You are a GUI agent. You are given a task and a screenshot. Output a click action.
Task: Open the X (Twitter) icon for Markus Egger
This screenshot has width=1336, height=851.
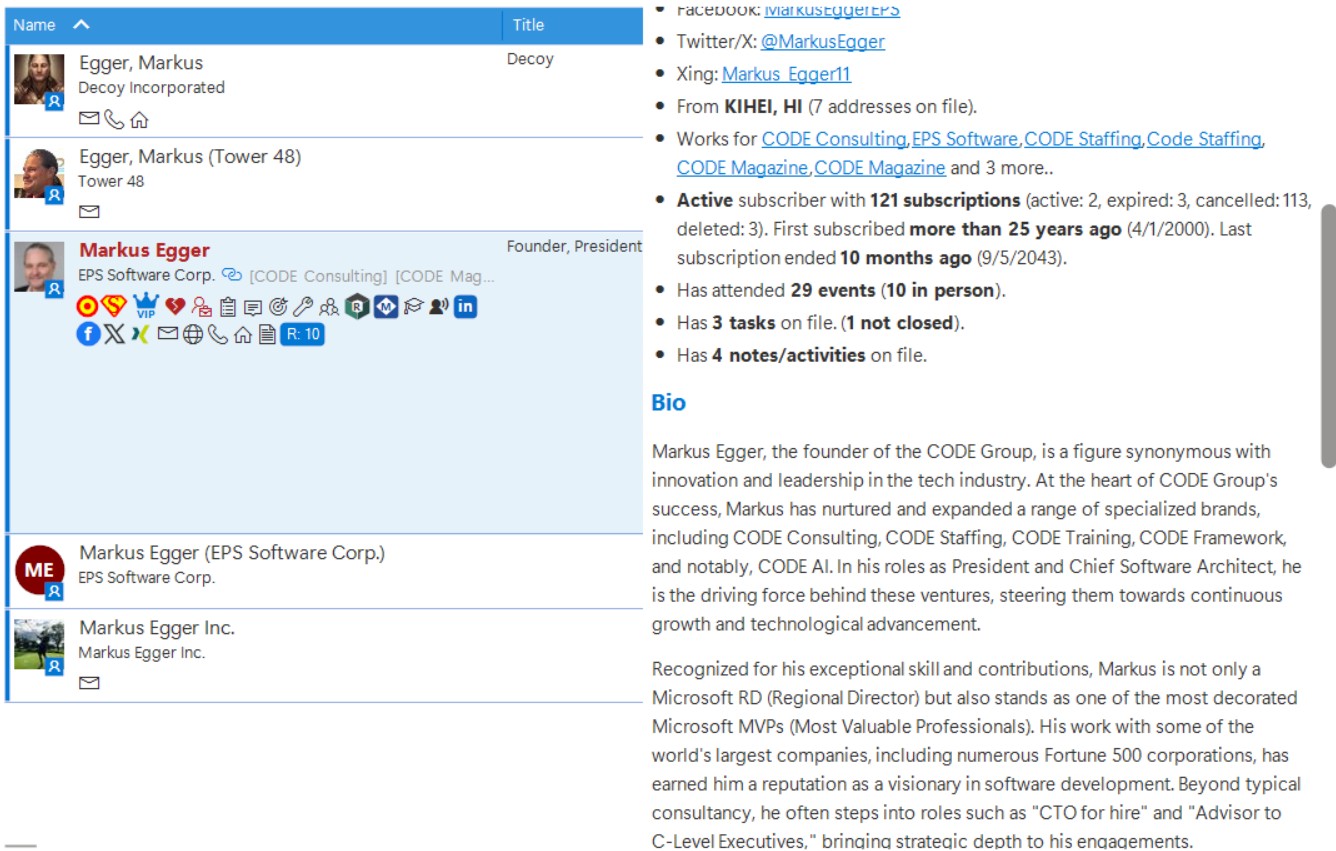(x=115, y=334)
